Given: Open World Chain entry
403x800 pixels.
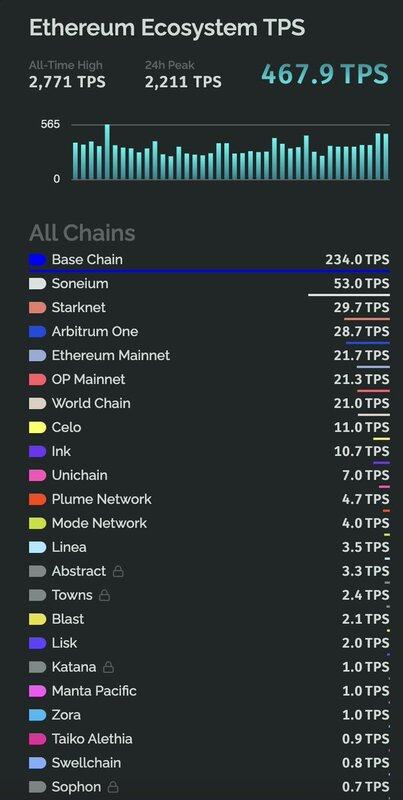Looking at the screenshot, I should [x=209, y=404].
